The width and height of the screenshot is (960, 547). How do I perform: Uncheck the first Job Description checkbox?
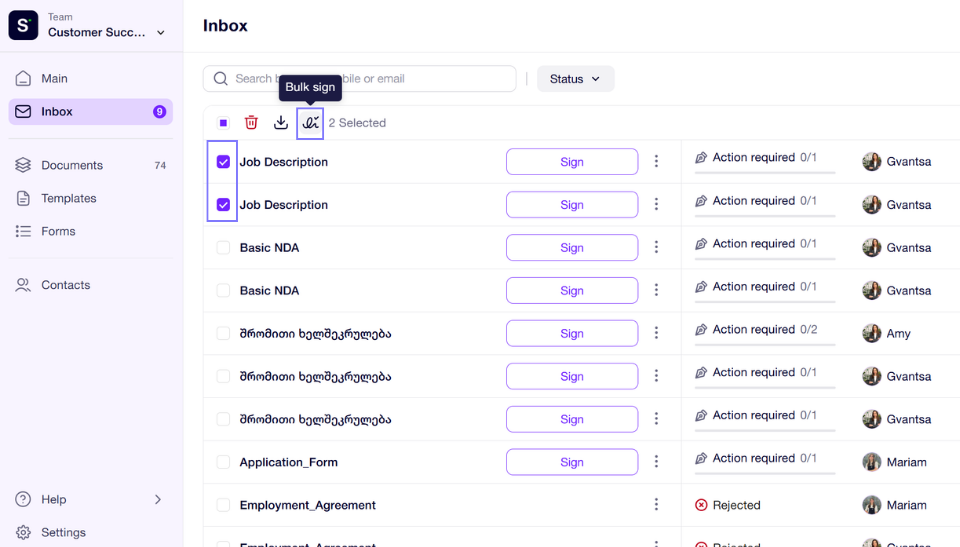pos(223,162)
